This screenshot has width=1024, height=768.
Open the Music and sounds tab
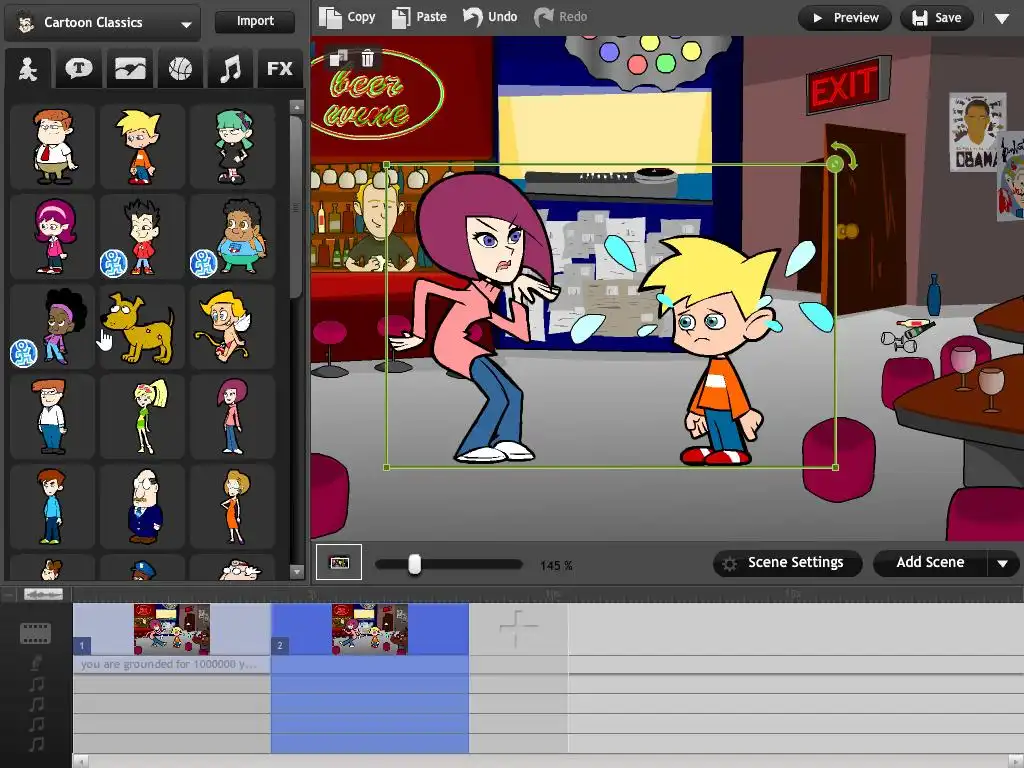(230, 69)
